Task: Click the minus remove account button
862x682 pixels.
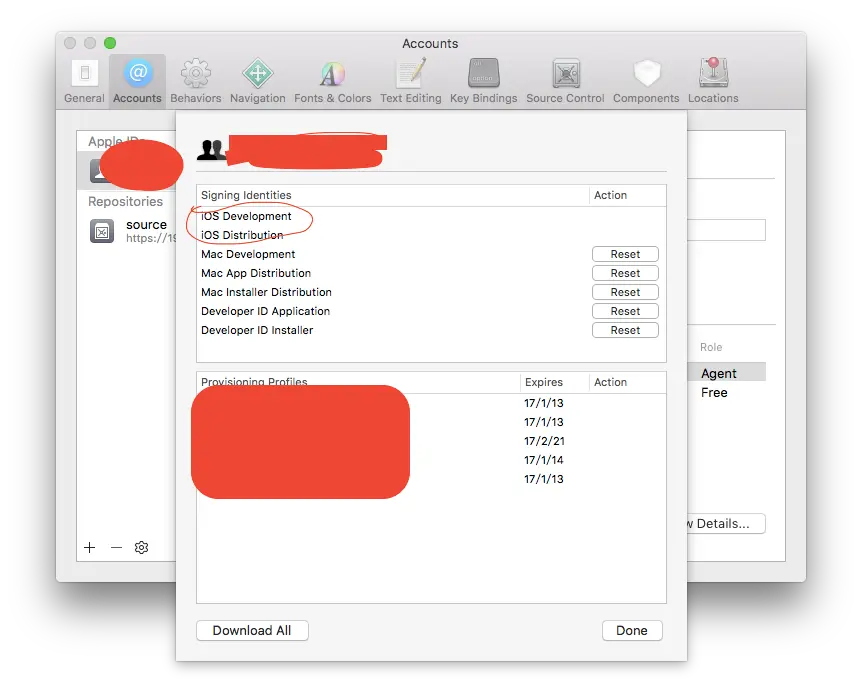Action: point(116,547)
